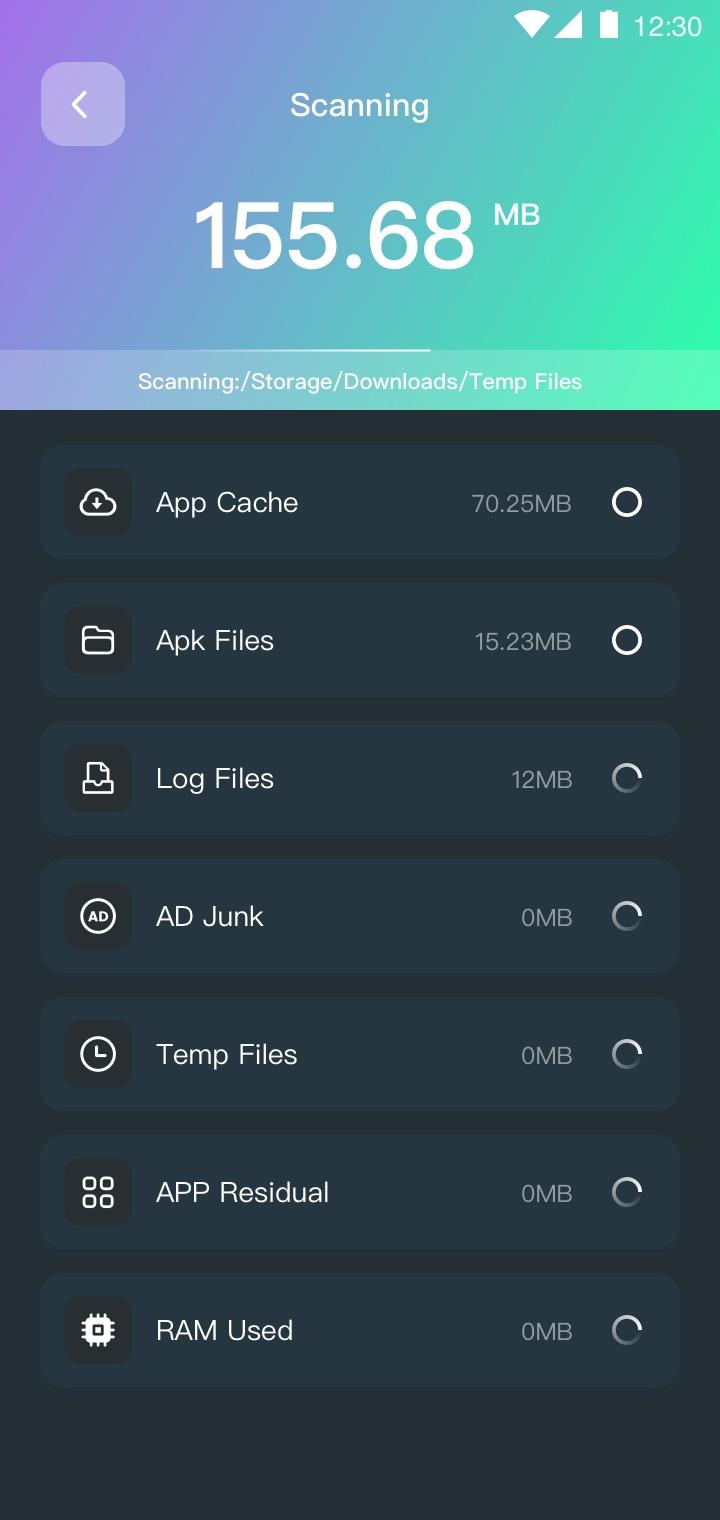Click the App Cache 70.25MB size text
720x1520 pixels.
pyautogui.click(x=521, y=503)
